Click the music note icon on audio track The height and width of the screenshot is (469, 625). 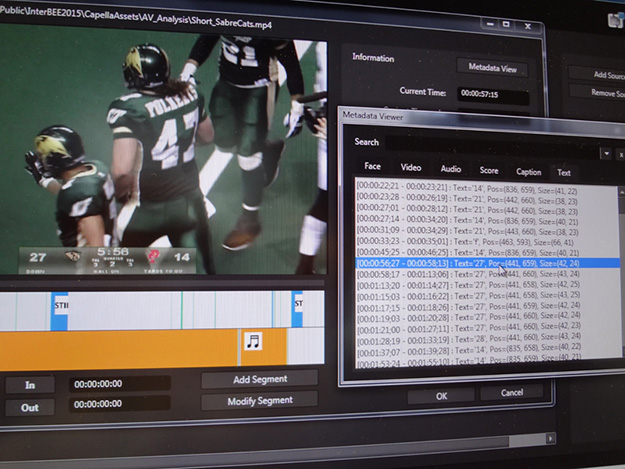253,343
